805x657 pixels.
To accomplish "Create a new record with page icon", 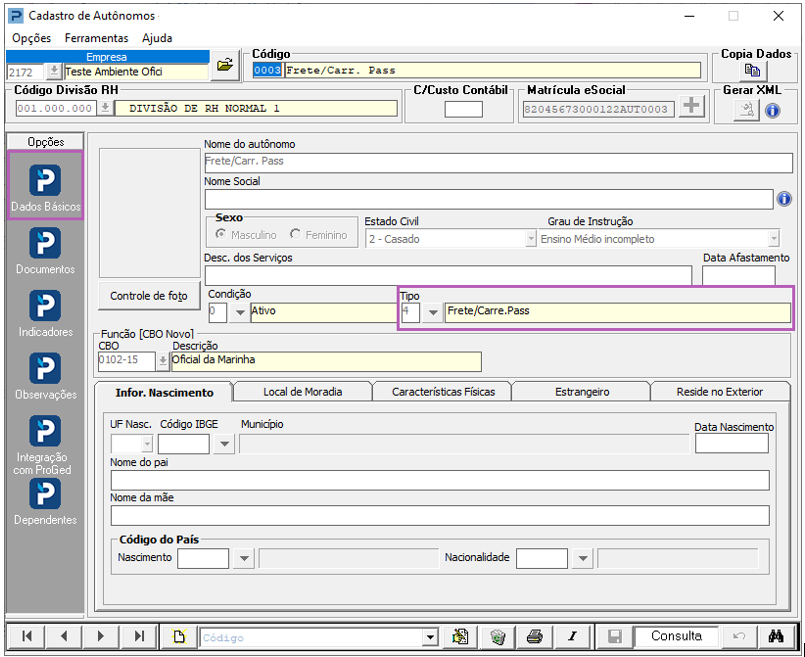I will point(179,637).
